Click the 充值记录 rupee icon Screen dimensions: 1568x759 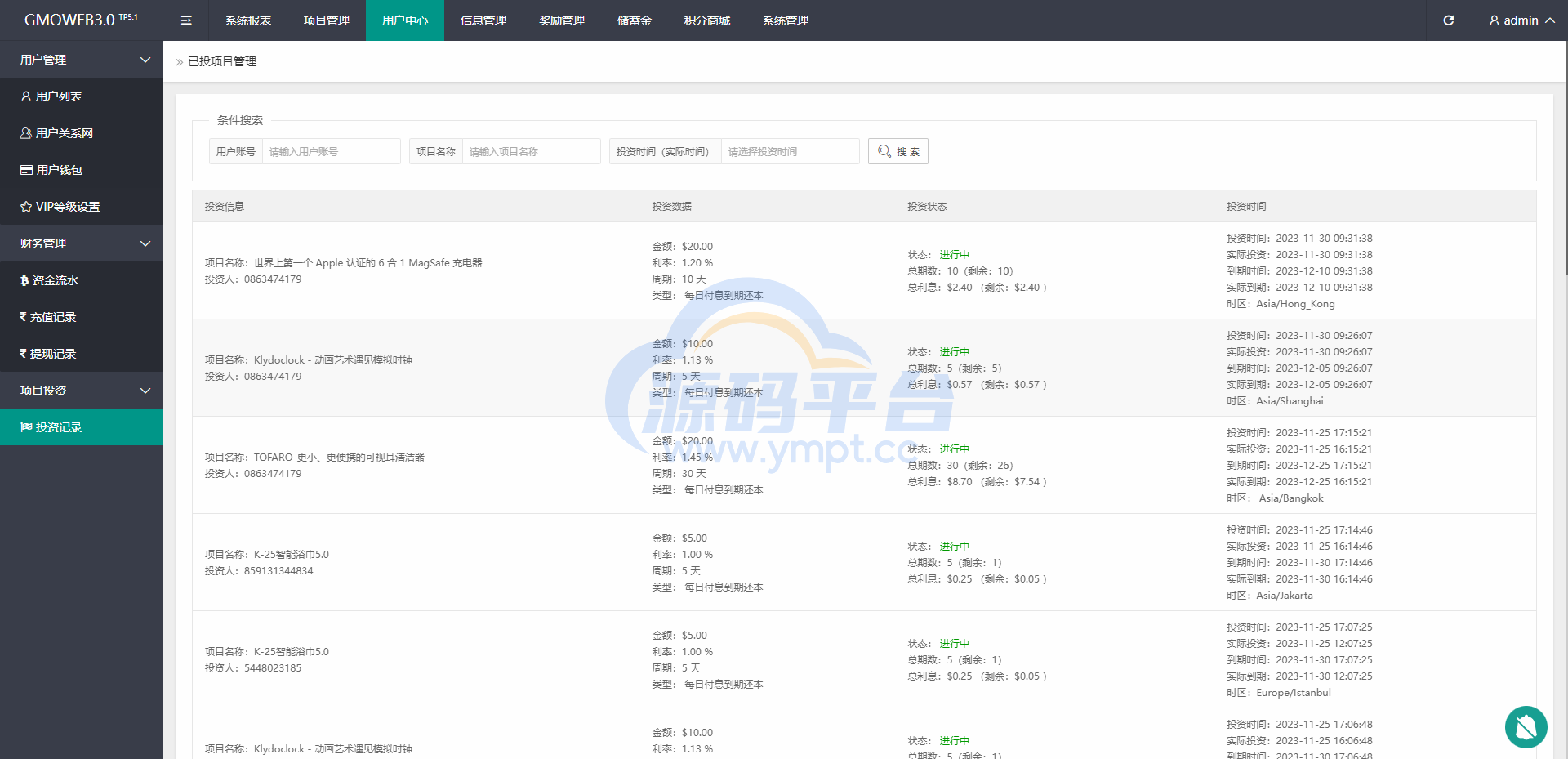pos(24,317)
